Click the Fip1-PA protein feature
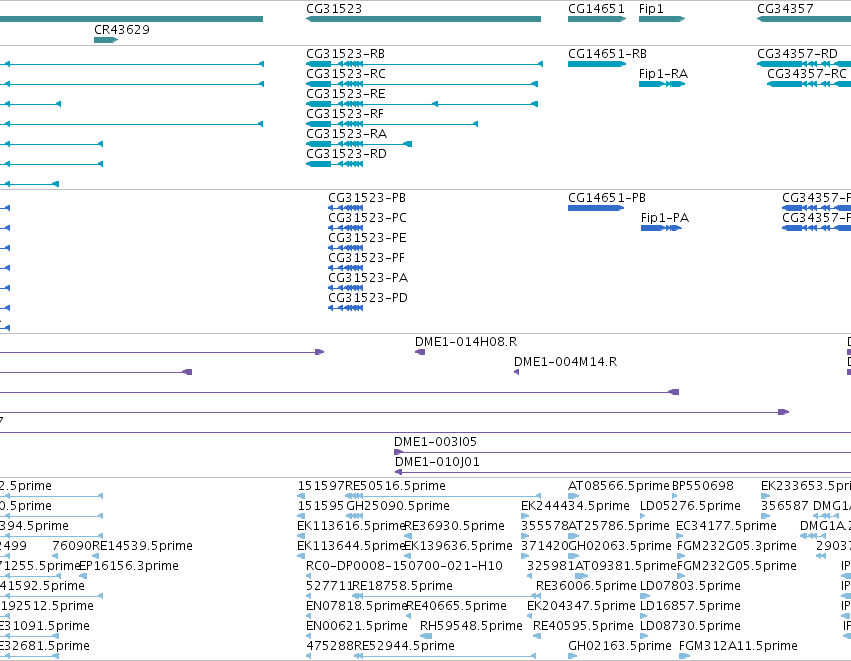This screenshot has width=851, height=661. (x=661, y=228)
